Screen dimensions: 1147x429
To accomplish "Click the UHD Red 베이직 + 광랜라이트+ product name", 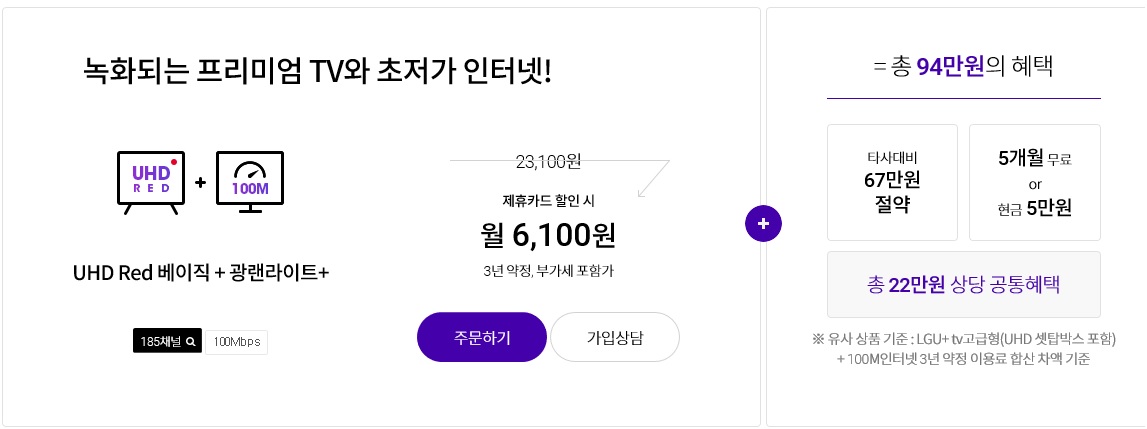I will 201,273.
